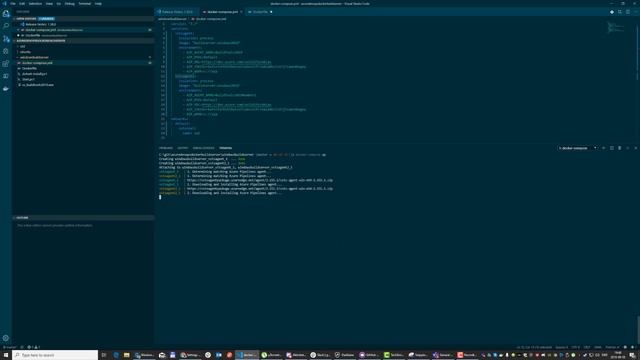Switch to the Release Notes tab

click(x=176, y=12)
